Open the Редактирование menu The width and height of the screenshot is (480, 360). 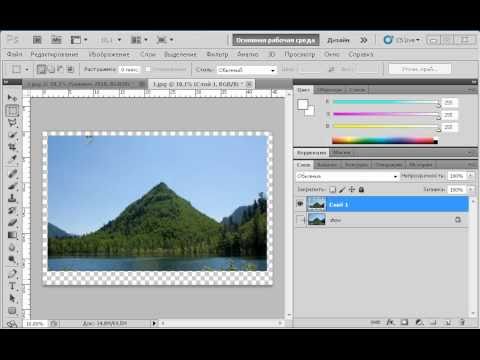click(54, 54)
